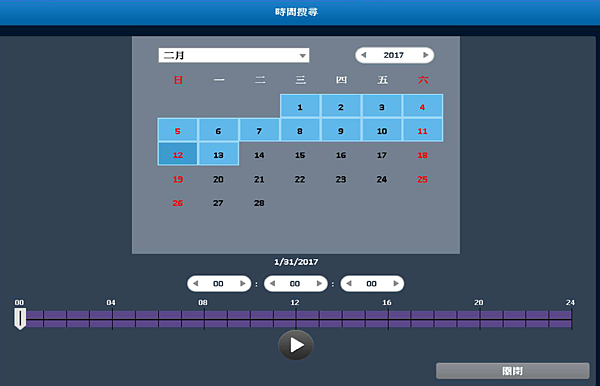Advance to next year with right arrow
Image resolution: width=600 pixels, height=386 pixels.
pyautogui.click(x=425, y=55)
